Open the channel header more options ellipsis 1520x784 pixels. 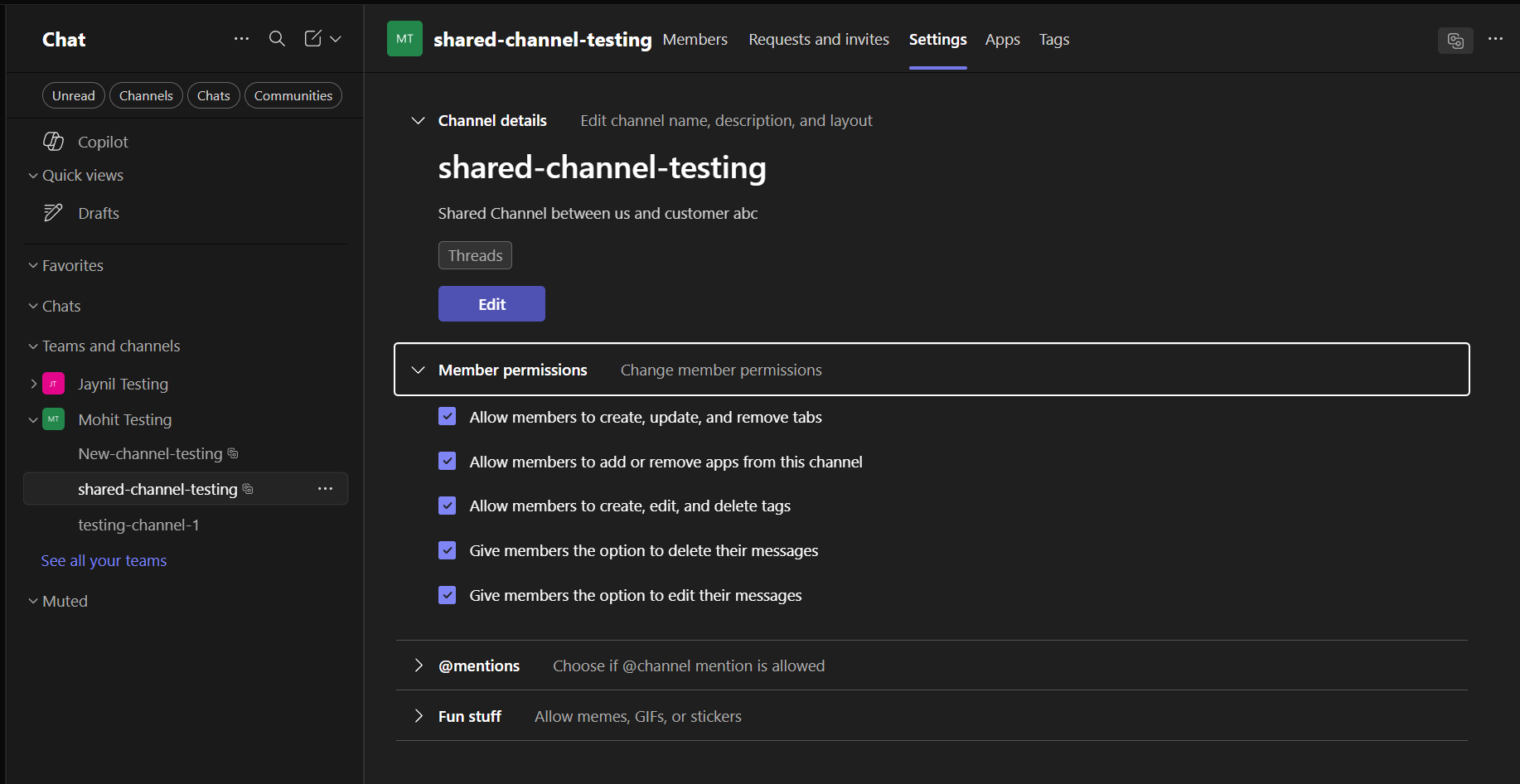coord(1495,39)
